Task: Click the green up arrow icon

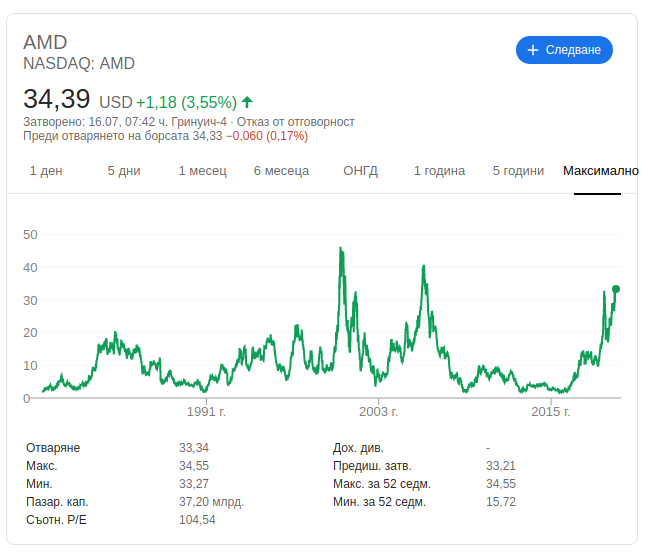Action: [247, 102]
